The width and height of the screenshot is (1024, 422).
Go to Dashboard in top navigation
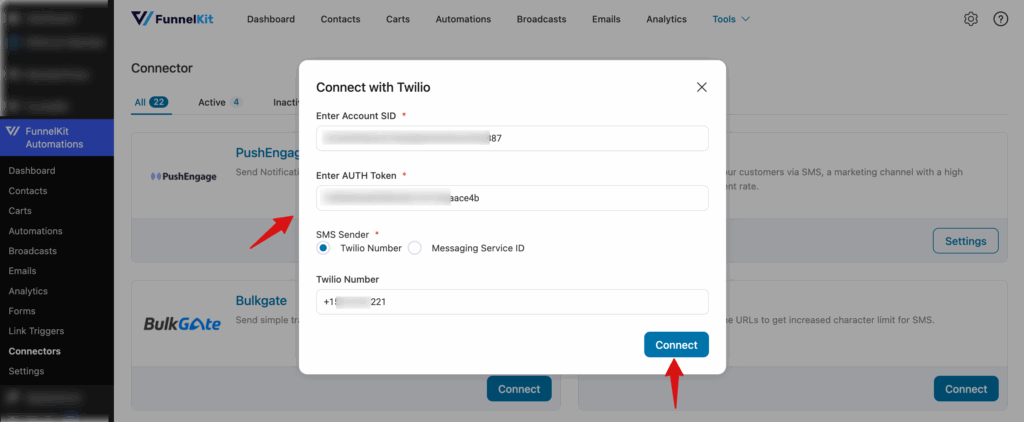[270, 19]
